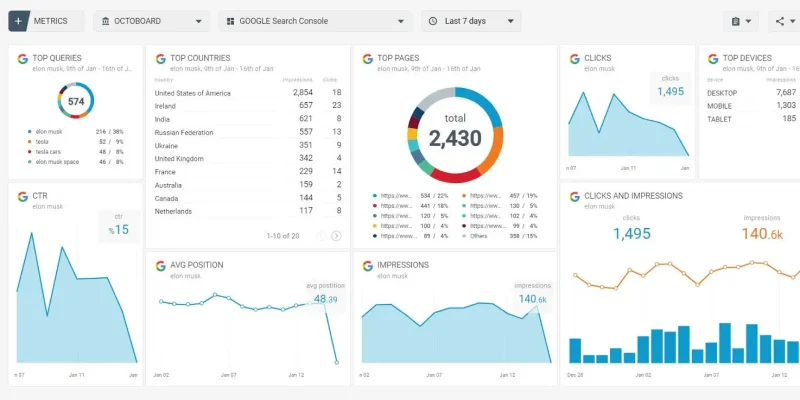
Task: Go to previous page of countries table
Action: [x=321, y=236]
